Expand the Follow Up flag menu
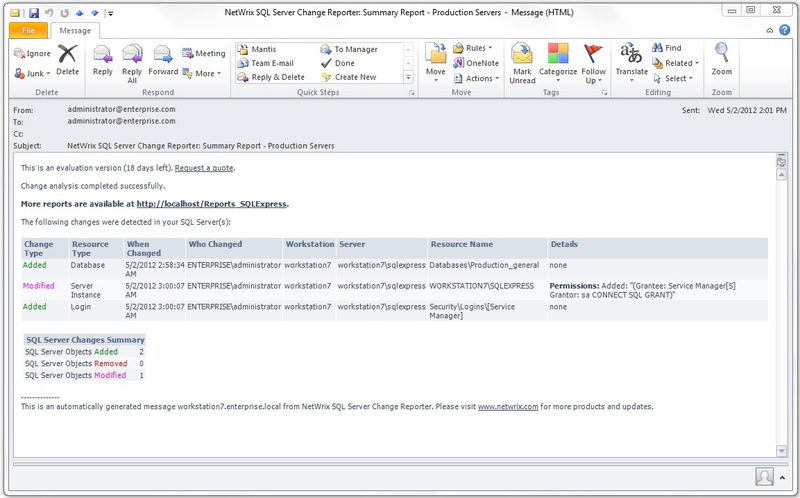 pyautogui.click(x=593, y=63)
